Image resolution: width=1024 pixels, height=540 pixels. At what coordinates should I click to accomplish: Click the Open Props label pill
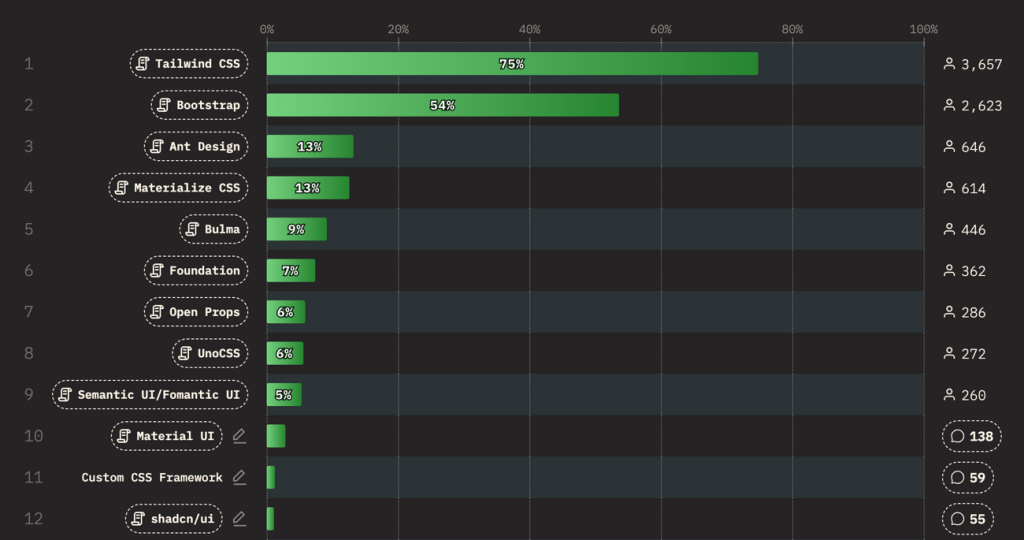pos(196,312)
